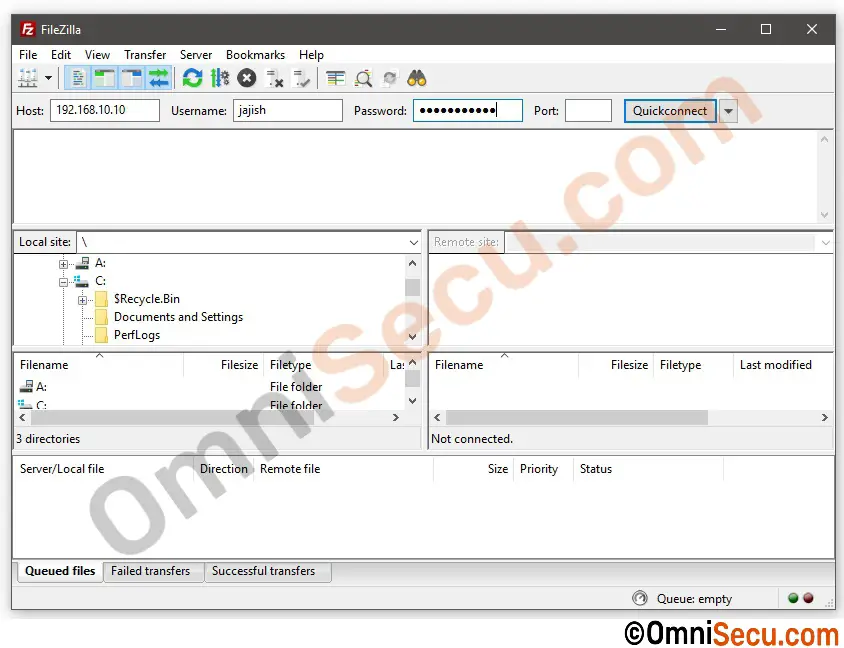Viewport: 844px width, 648px height.
Task: Toggle processing of transfer queue
Action: [x=220, y=79]
